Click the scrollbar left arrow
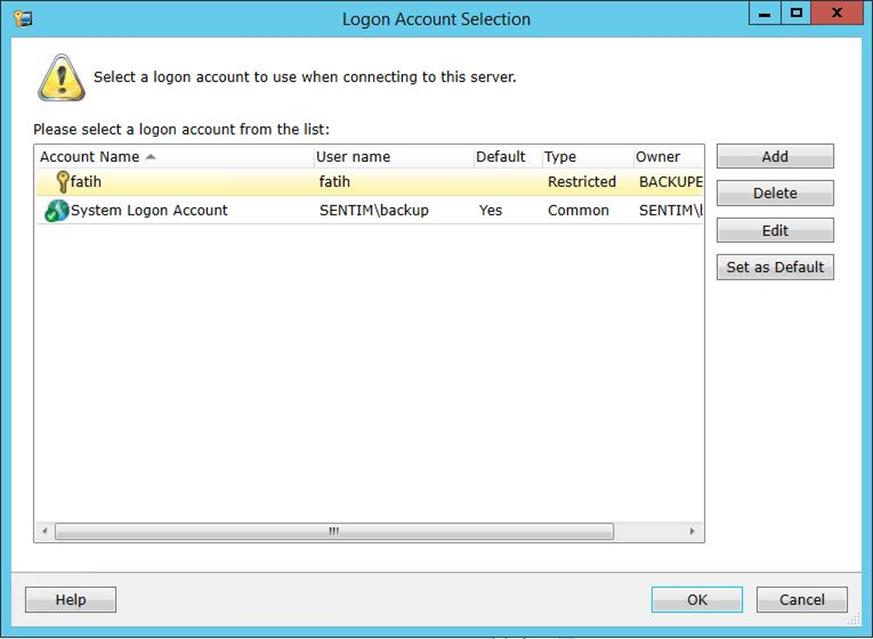The width and height of the screenshot is (873, 639). click(x=45, y=531)
